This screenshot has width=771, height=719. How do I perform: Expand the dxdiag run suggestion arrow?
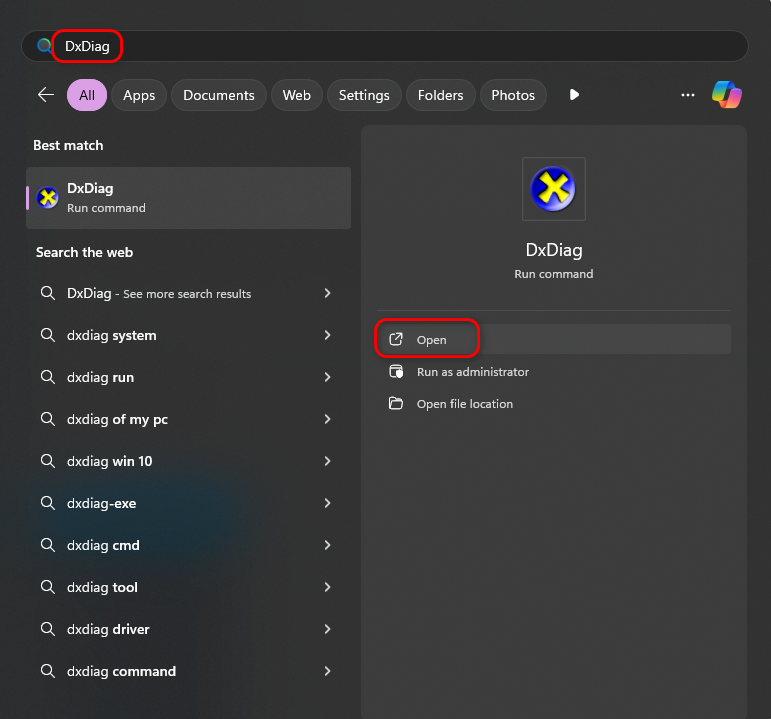pos(327,377)
